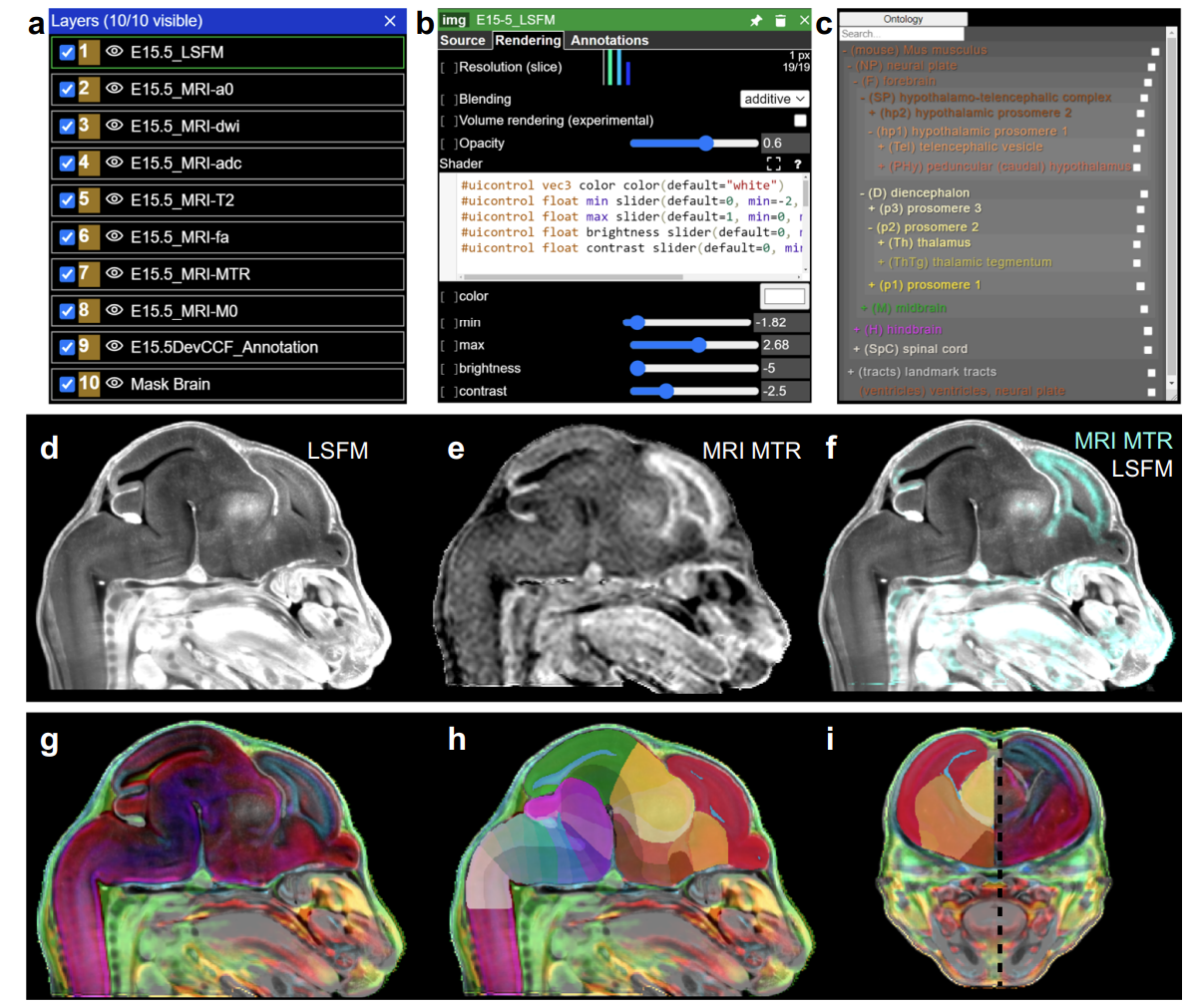Click eye icon of E15.5_MRI-dwi layer
Image resolution: width=1194 pixels, height=1008 pixels.
[115, 126]
